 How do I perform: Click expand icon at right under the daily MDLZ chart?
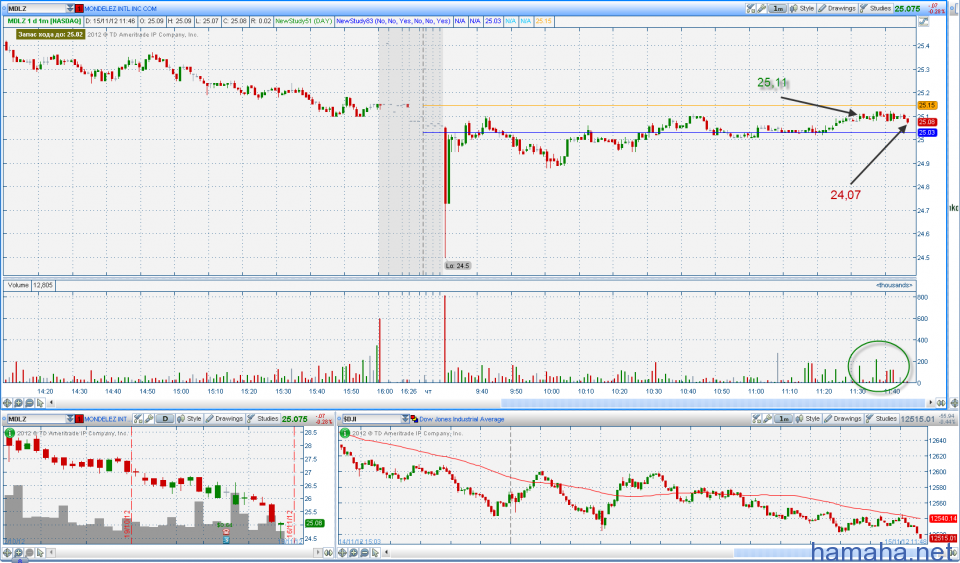(328, 553)
